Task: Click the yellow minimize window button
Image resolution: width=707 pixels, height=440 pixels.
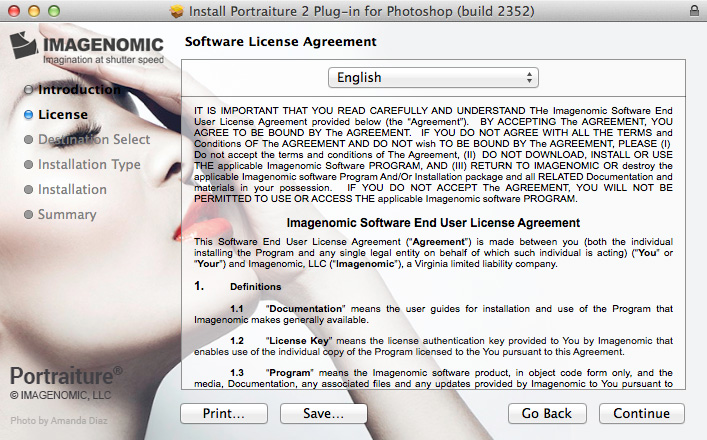Action: pos(34,11)
